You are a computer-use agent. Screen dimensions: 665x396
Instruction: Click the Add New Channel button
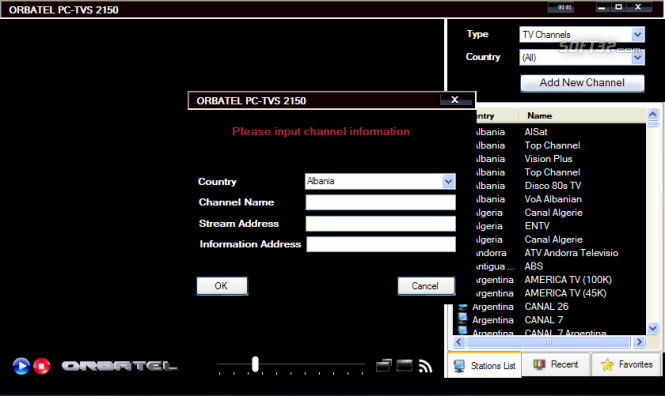582,83
